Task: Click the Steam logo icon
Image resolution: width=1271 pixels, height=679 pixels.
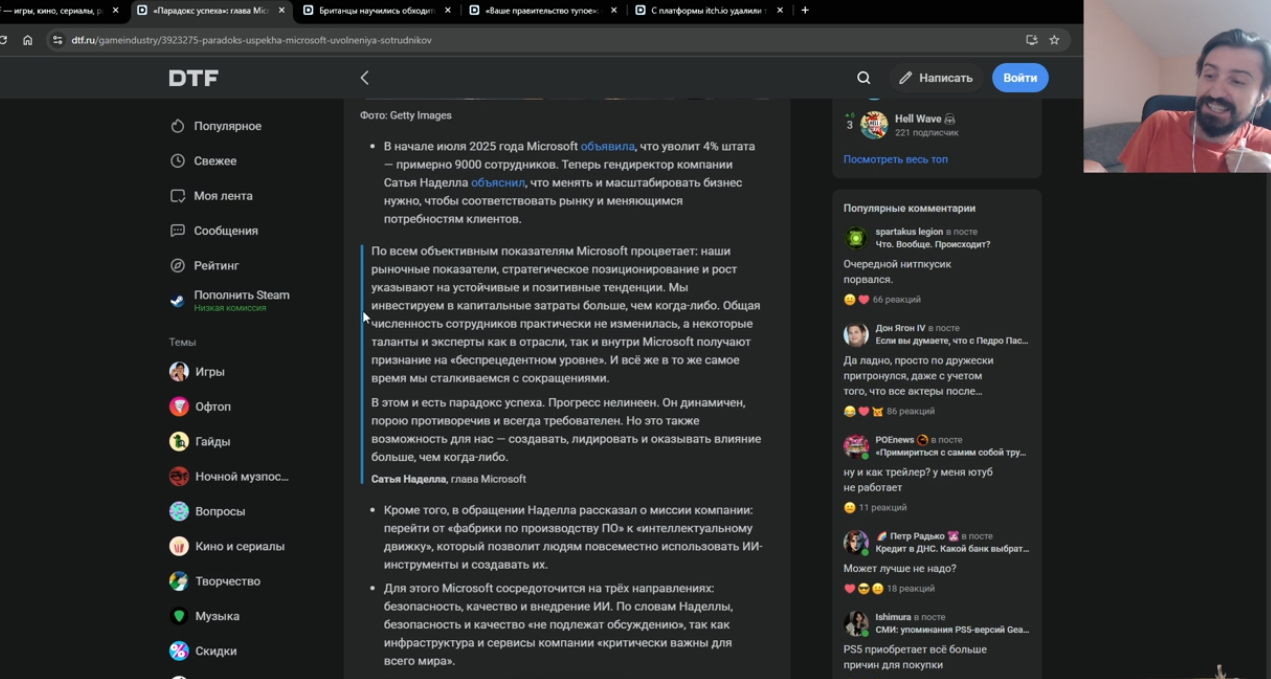Action: 177,300
